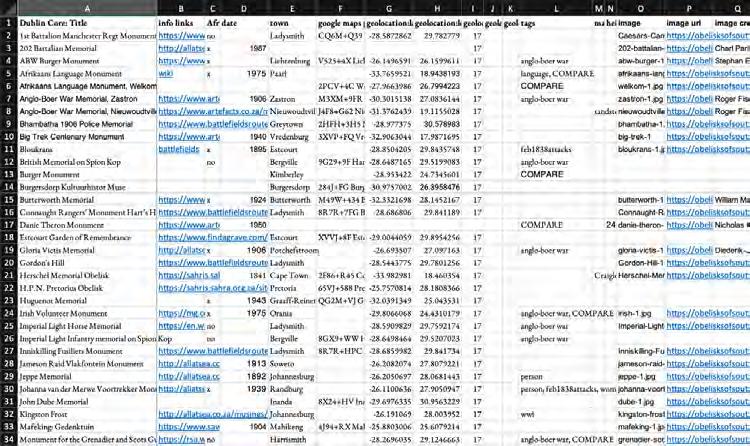This screenshot has width=750, height=446.
Task: Select the 'language, COMPARE' tags cell
Action: pos(557,74)
